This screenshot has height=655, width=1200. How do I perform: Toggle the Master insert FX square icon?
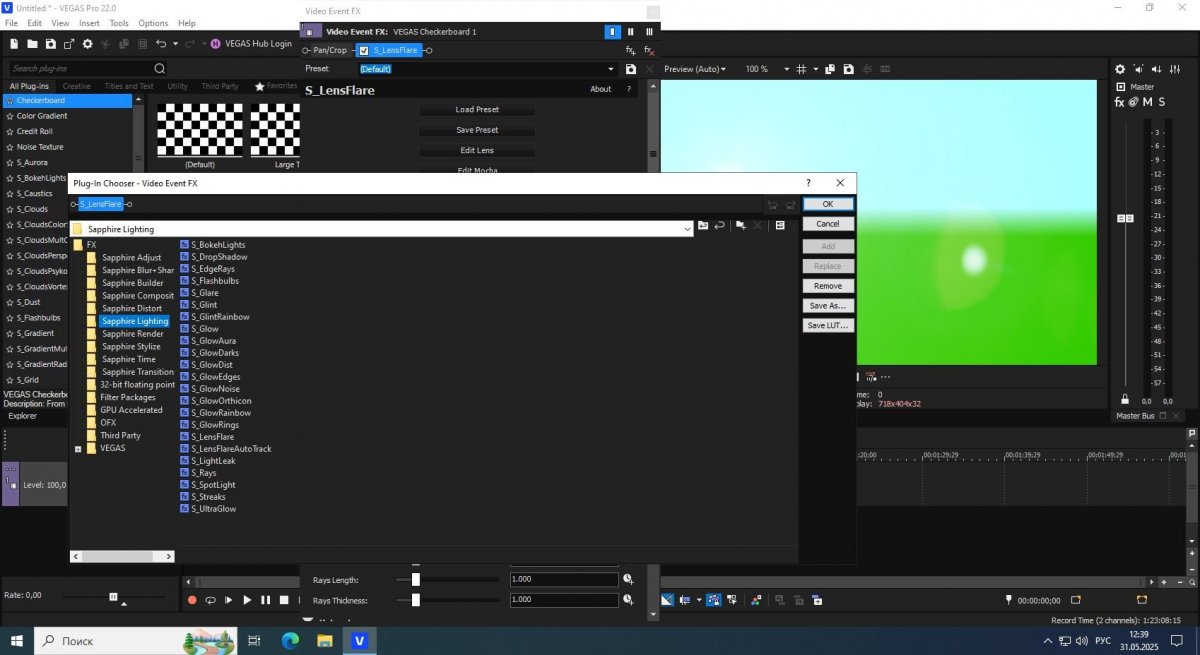coord(1120,87)
